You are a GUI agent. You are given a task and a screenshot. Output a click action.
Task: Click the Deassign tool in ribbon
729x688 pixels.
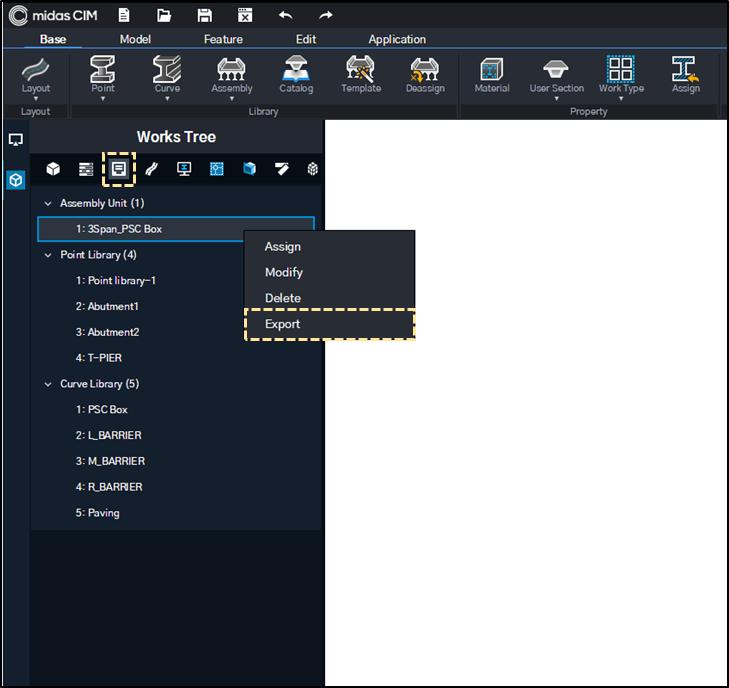coord(425,74)
